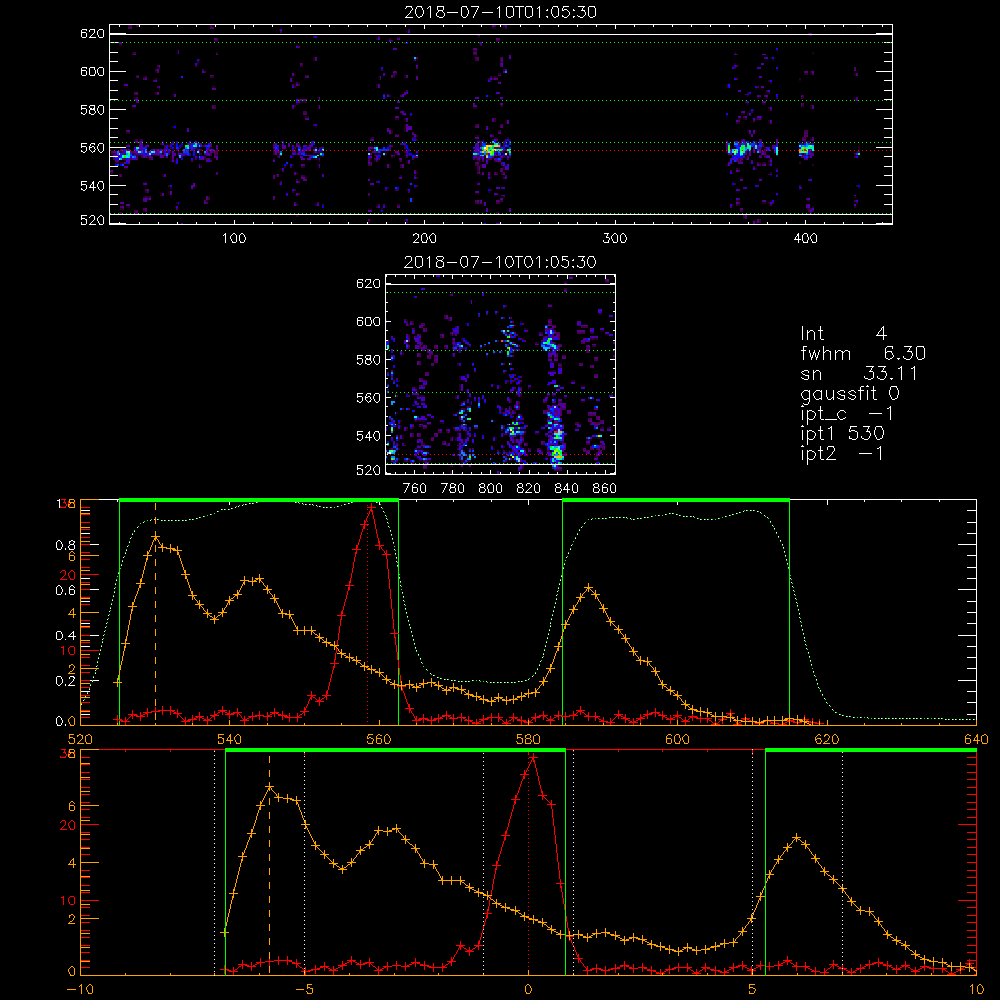This screenshot has height=1000, width=1000.
Task: Click x-axis label -5 on bottom plot
Action: click(x=305, y=990)
